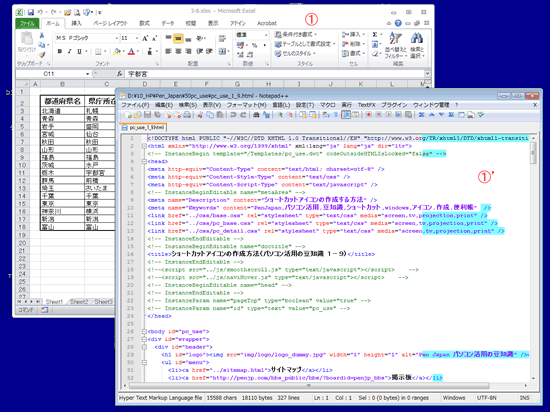Click Cell Styles button in Excel ribbon
Viewport: 550px width, 412px height.
pyautogui.click(x=295, y=53)
